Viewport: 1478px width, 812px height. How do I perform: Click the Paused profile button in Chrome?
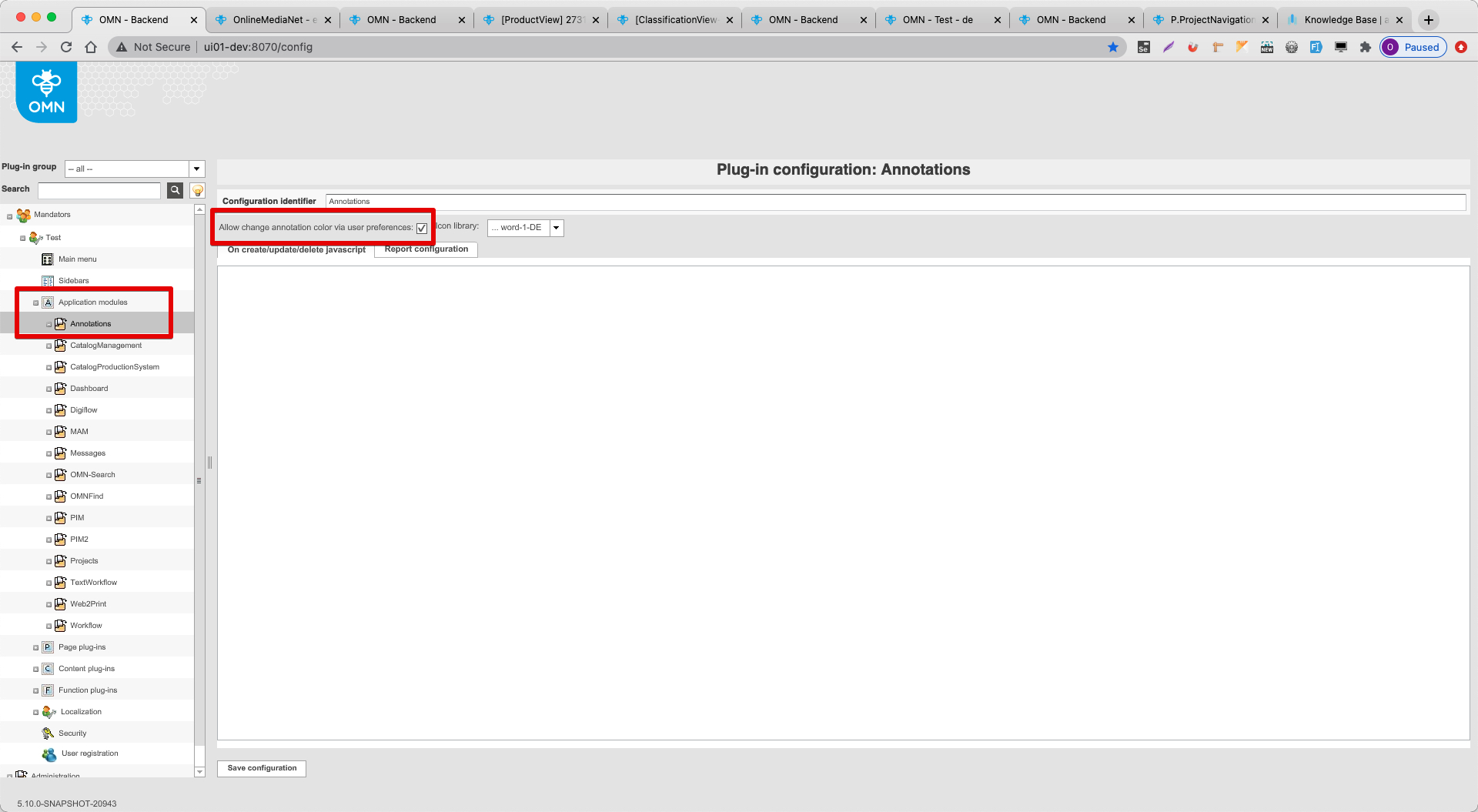pyautogui.click(x=1413, y=47)
